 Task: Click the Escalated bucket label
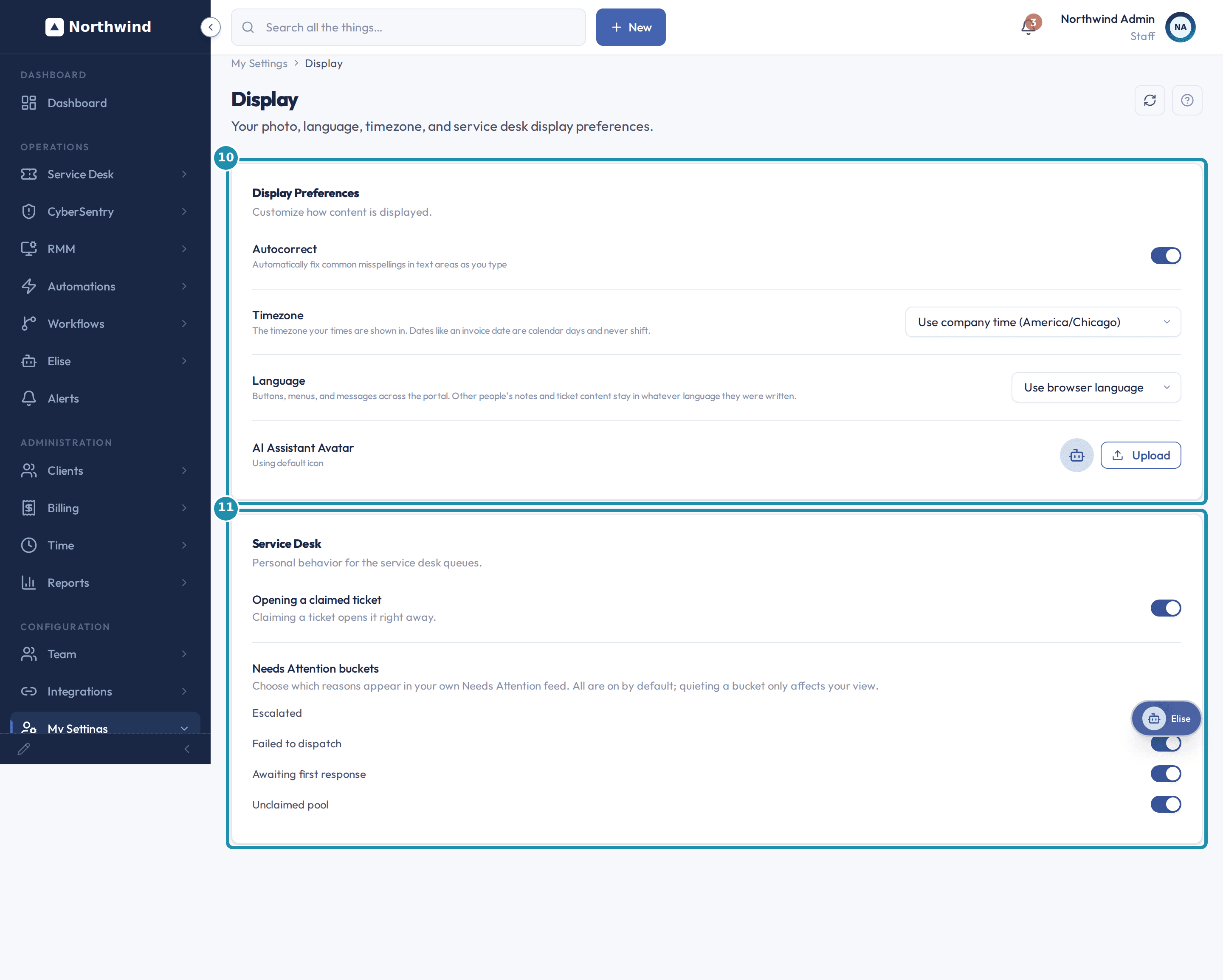(x=277, y=713)
